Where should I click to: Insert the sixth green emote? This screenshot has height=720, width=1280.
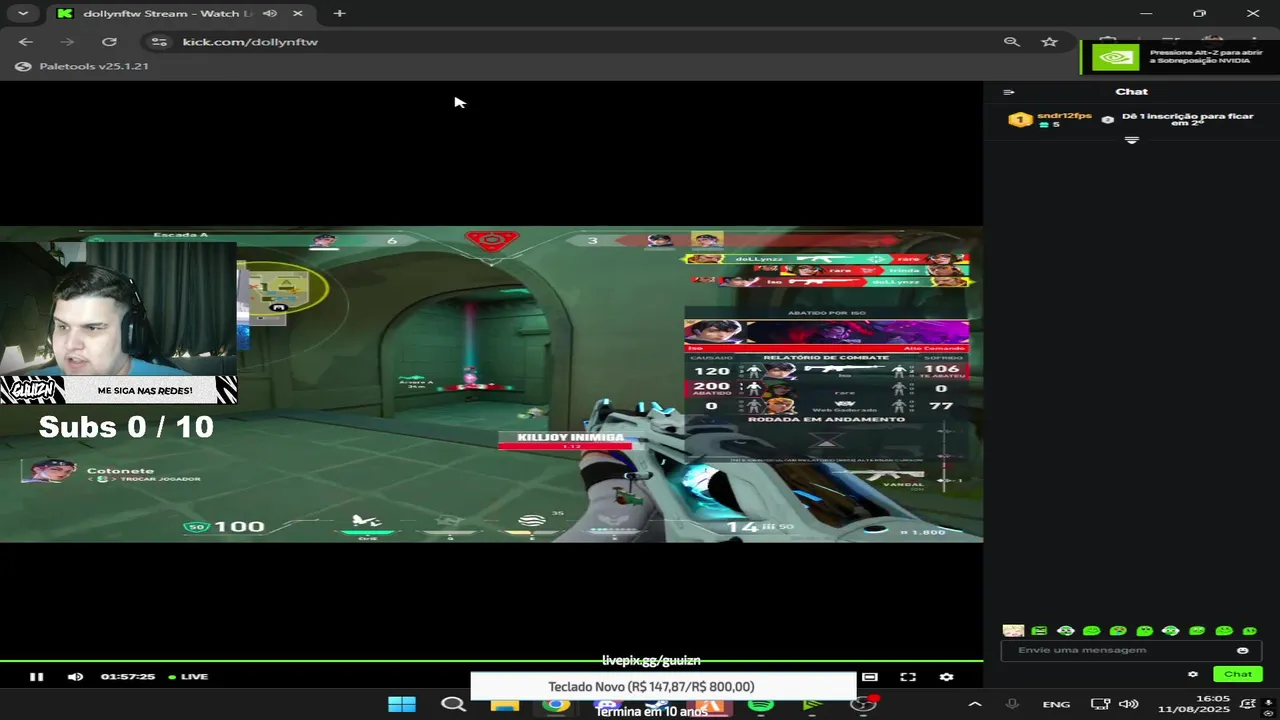tap(1145, 631)
